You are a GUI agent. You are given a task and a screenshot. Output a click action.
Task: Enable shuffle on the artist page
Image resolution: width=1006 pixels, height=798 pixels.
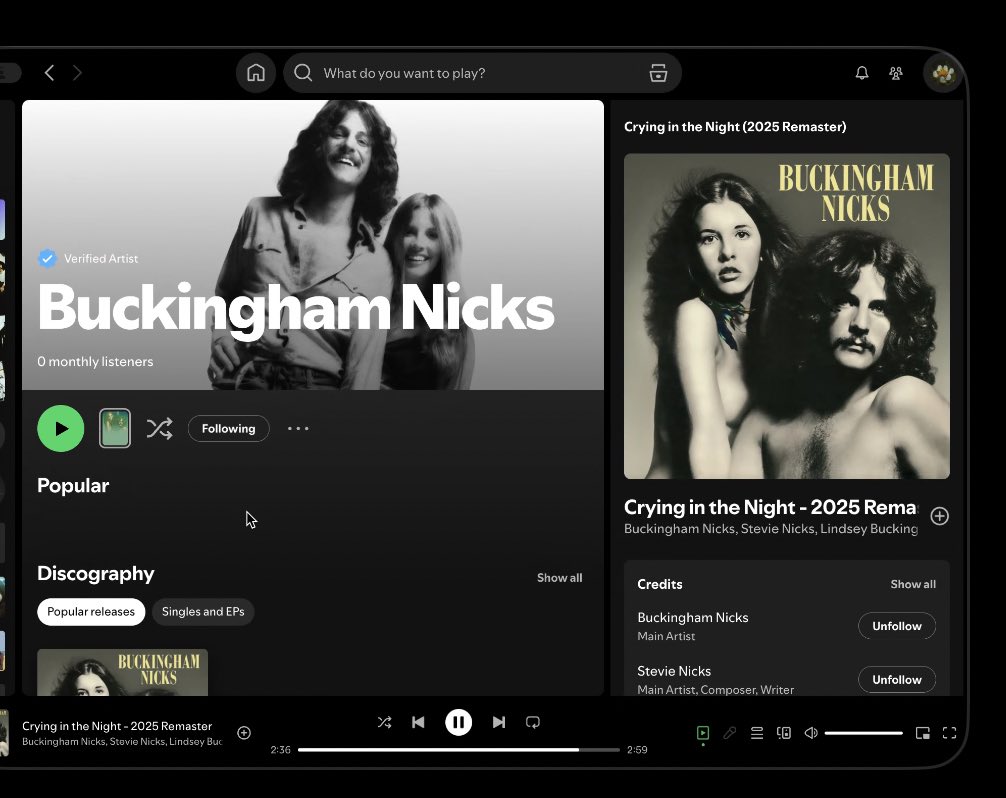coord(159,429)
